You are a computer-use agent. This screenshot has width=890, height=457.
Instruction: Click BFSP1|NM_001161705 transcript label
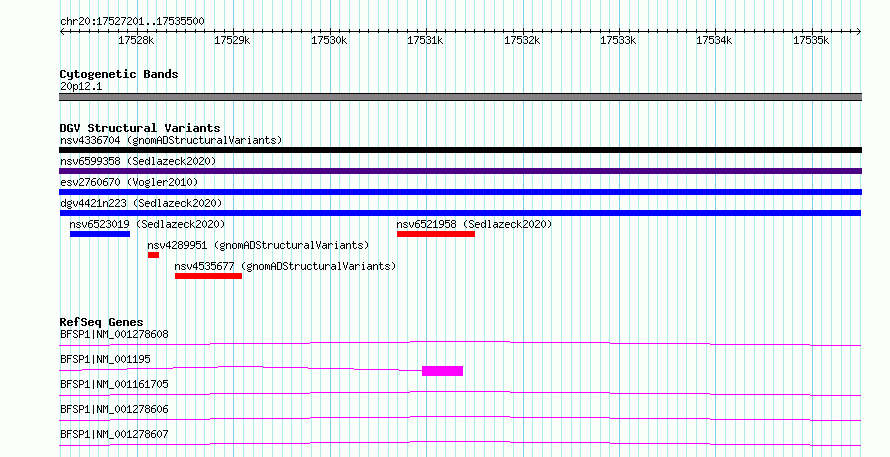[114, 384]
